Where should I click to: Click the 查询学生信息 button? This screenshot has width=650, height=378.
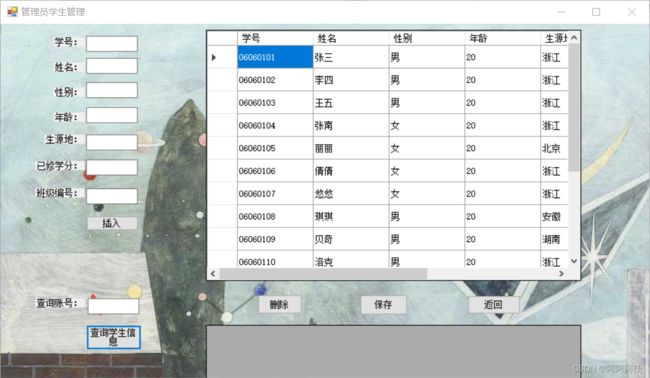point(114,337)
